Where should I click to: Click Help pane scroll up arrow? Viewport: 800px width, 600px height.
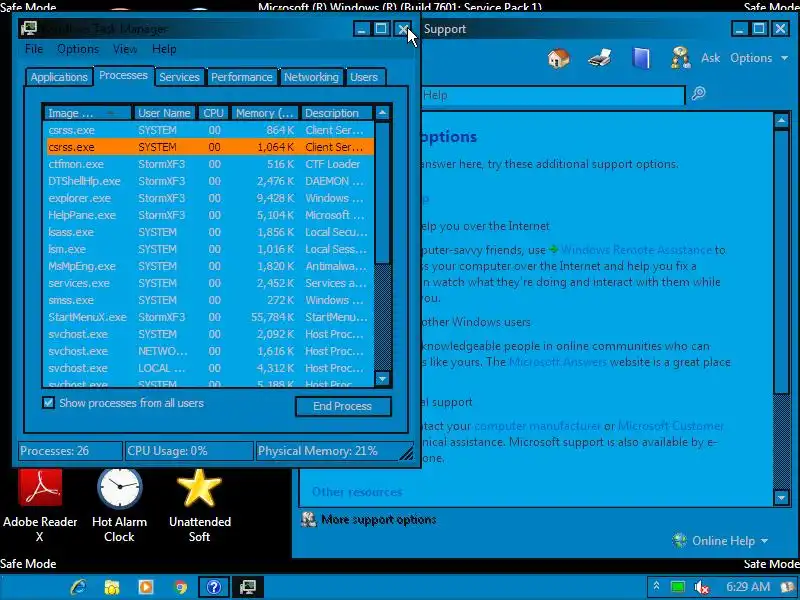781,121
